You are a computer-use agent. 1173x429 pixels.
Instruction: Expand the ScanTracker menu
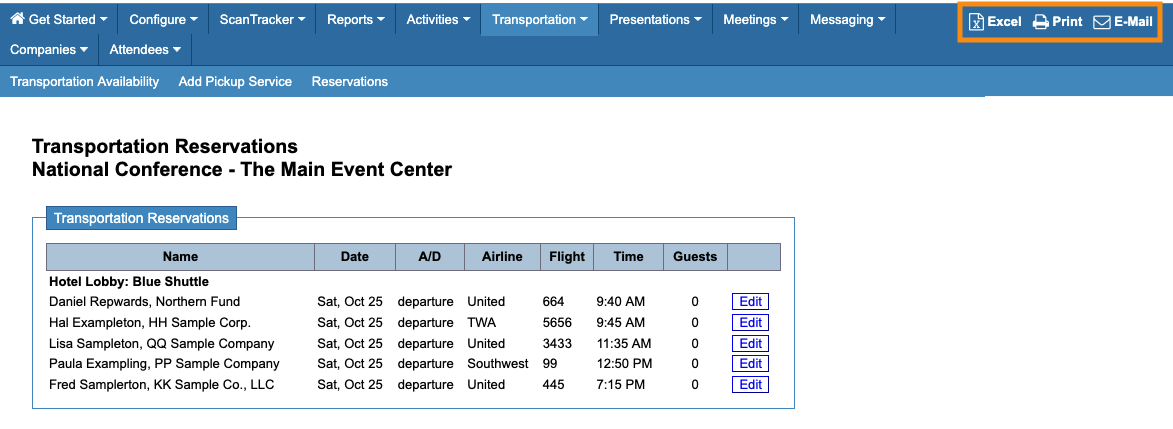[262, 19]
